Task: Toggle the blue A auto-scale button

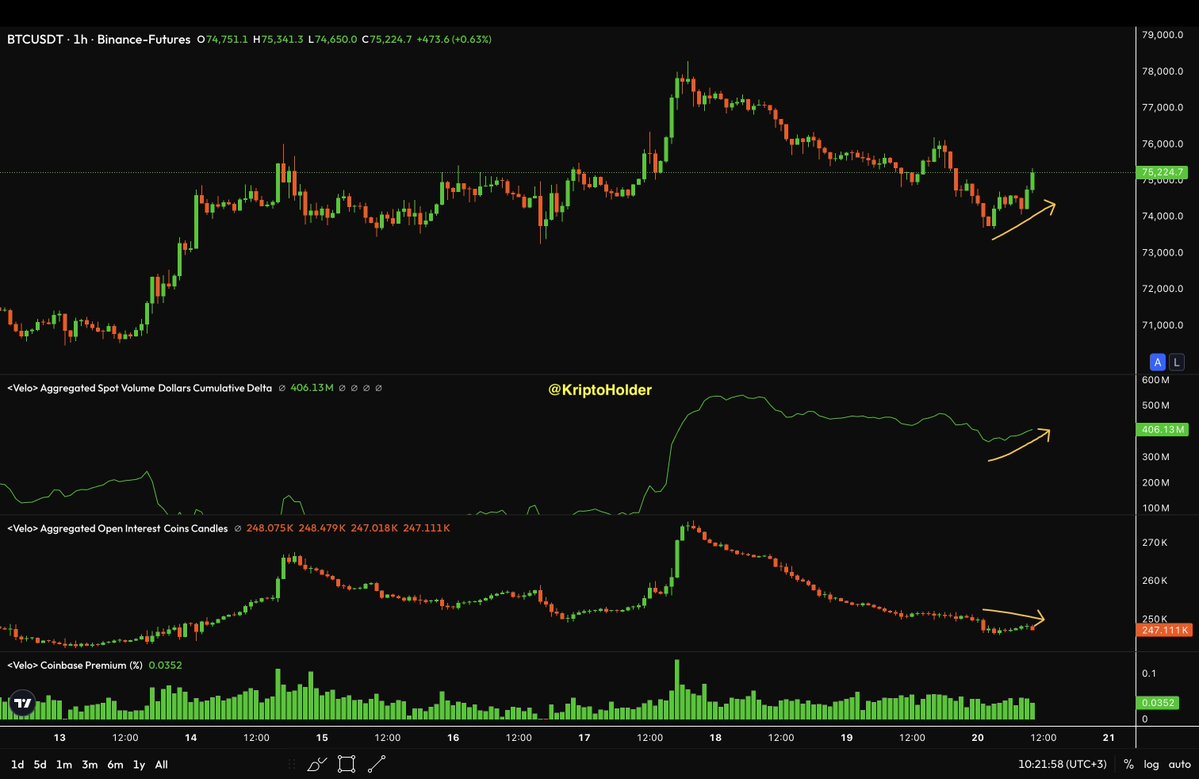Action: (1158, 362)
